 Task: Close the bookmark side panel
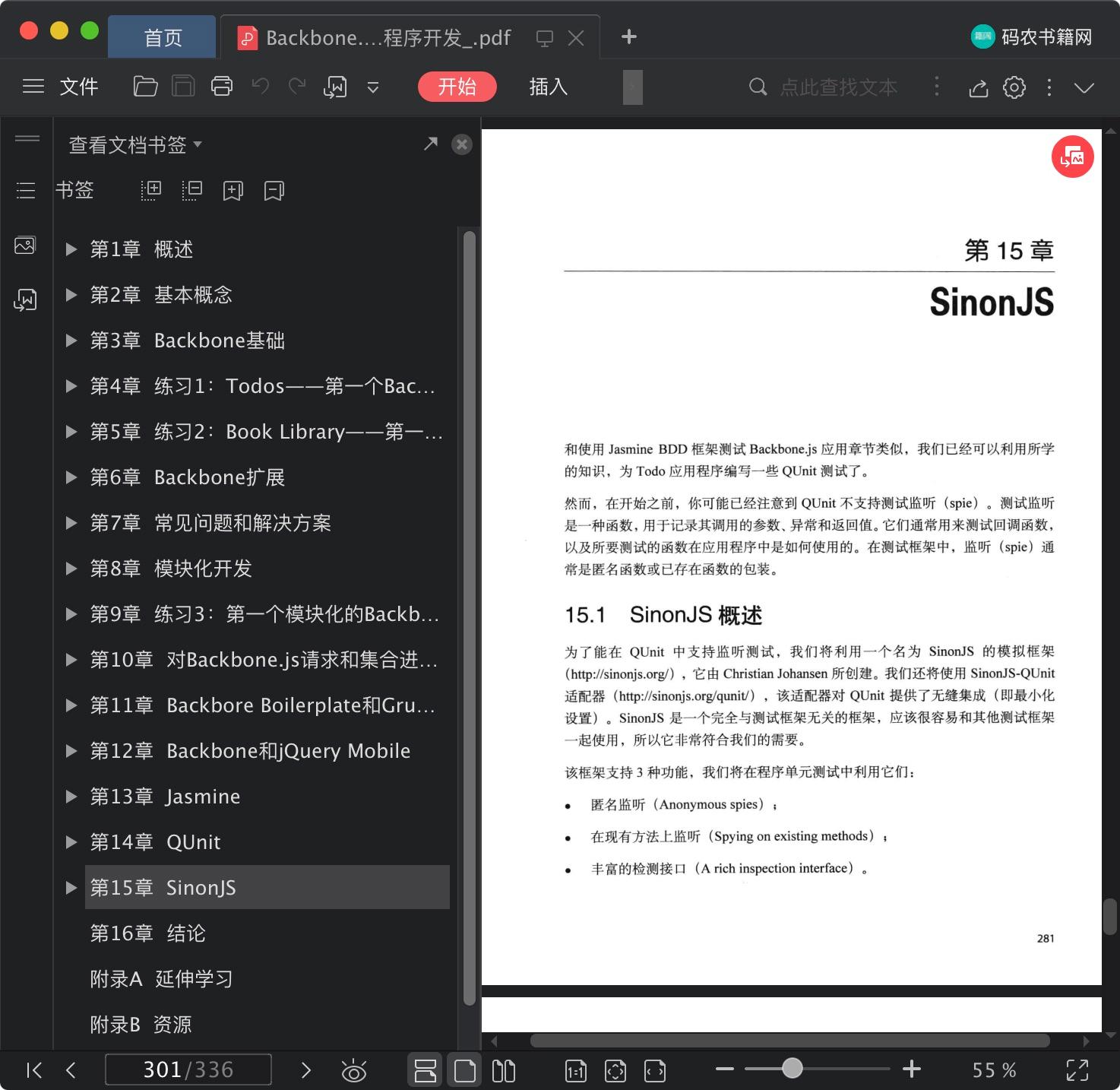click(461, 144)
